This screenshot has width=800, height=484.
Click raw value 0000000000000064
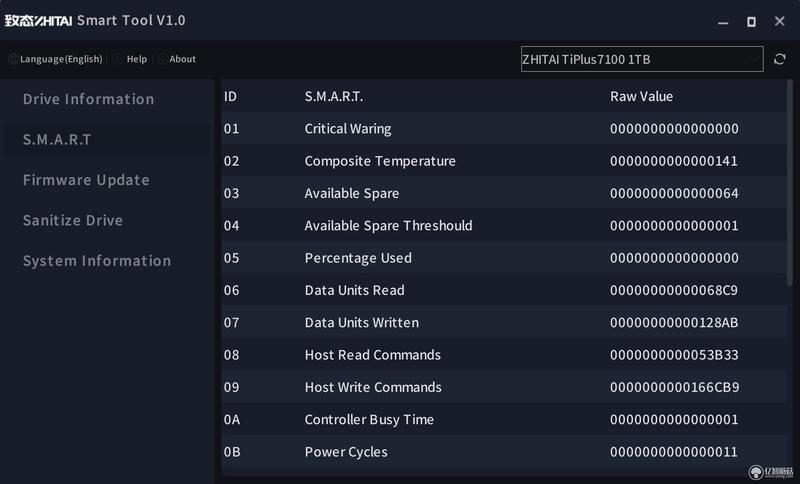[x=674, y=193]
